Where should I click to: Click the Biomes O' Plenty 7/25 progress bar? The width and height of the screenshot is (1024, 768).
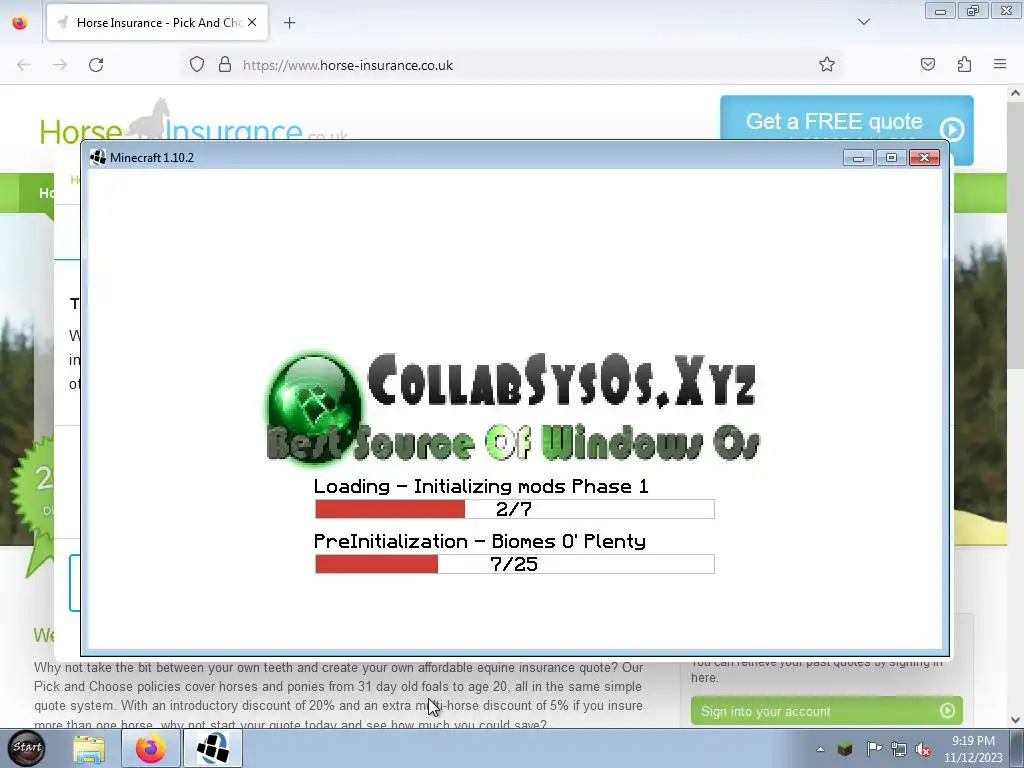coord(515,564)
